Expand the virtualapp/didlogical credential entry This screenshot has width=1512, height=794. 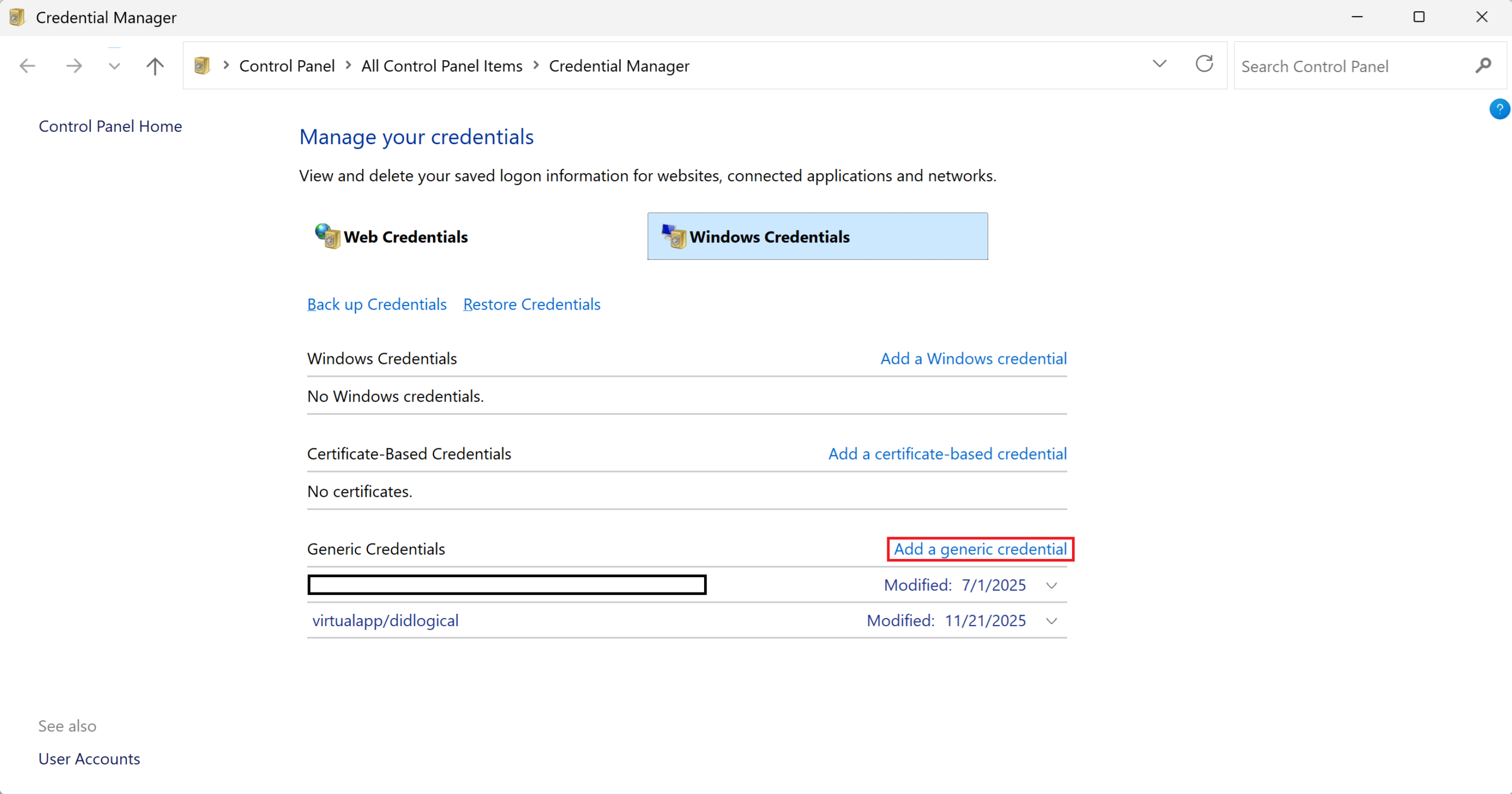pyautogui.click(x=1051, y=621)
